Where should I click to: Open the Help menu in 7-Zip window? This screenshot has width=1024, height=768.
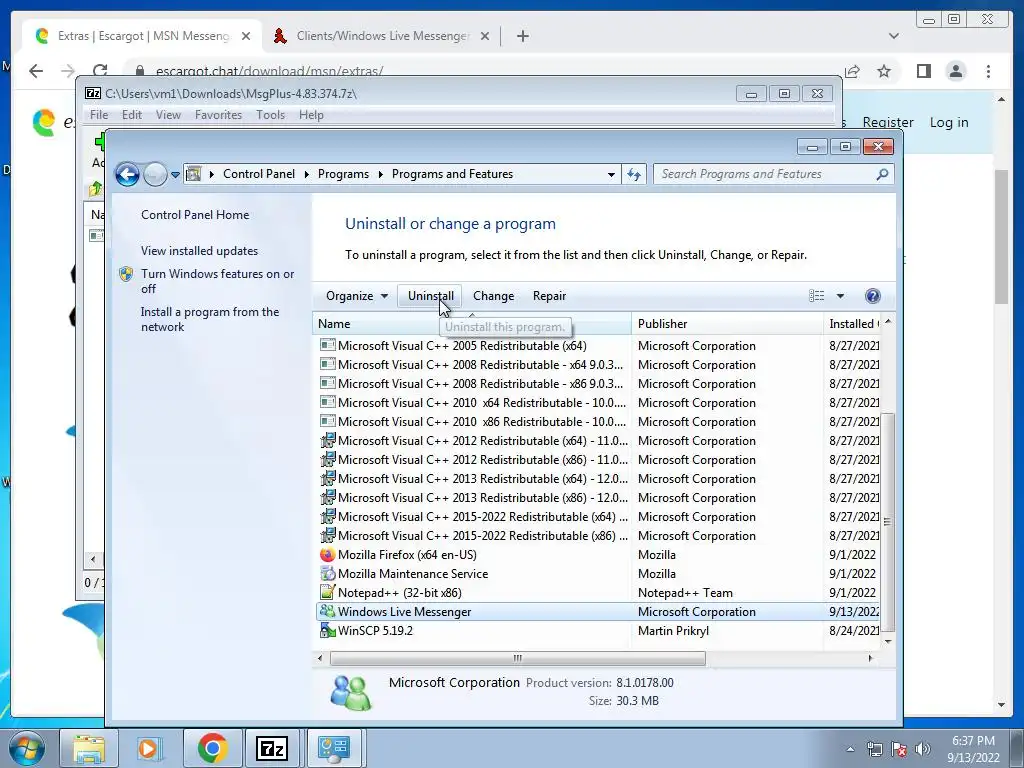[x=311, y=115]
